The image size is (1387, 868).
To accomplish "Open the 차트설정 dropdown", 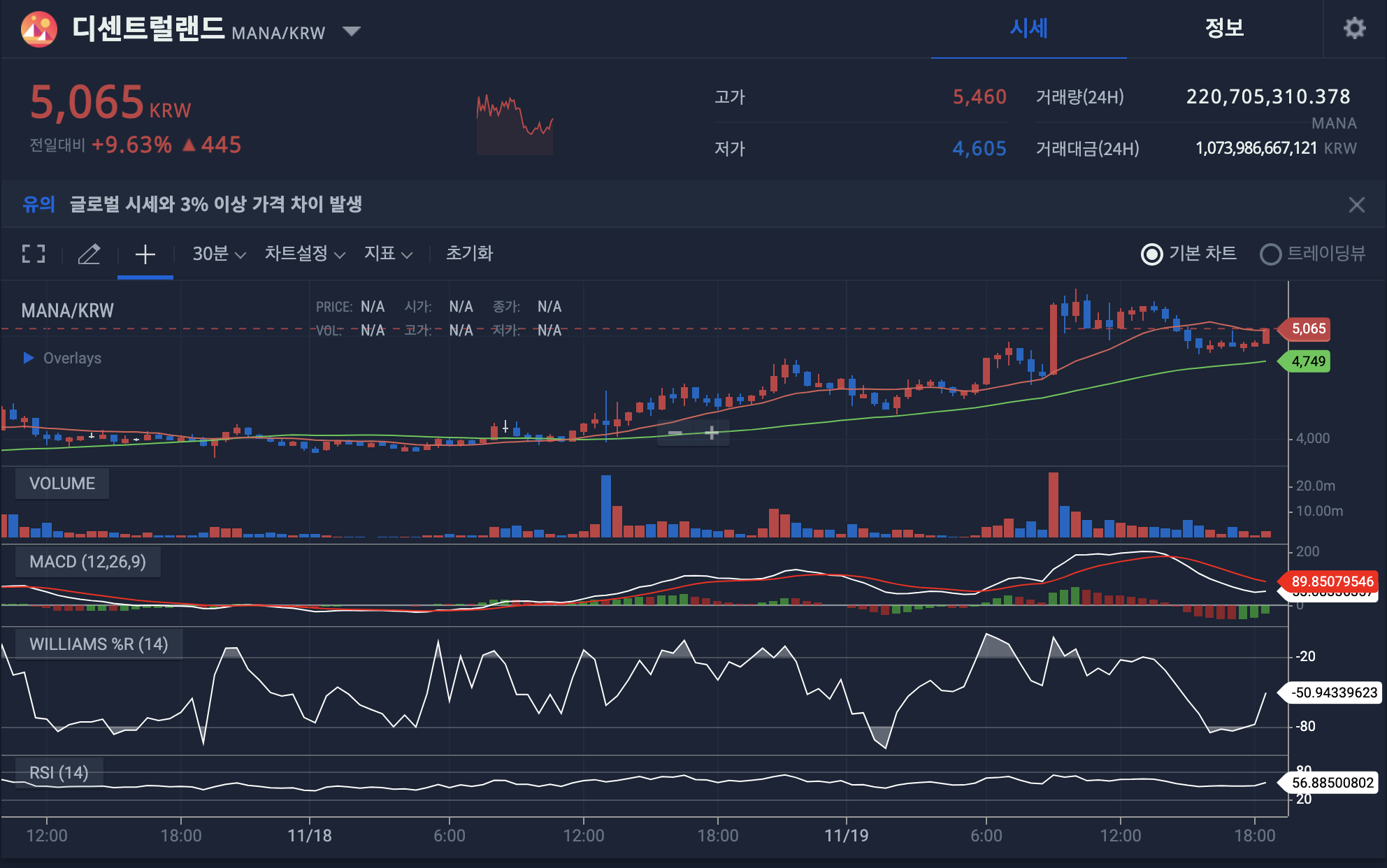I will (x=305, y=254).
